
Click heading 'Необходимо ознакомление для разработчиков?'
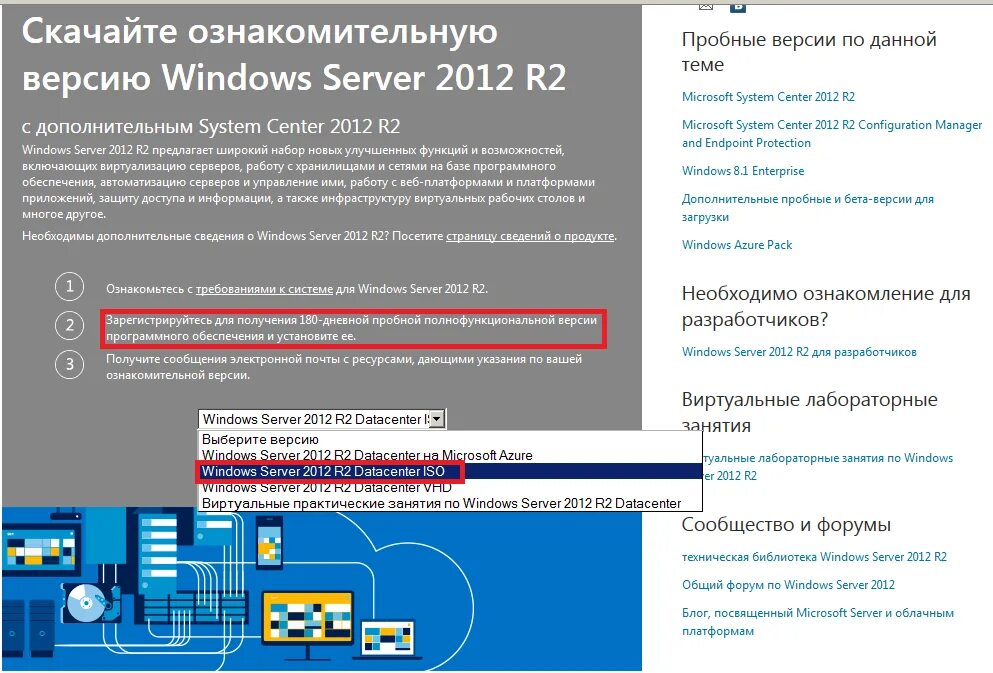point(826,306)
